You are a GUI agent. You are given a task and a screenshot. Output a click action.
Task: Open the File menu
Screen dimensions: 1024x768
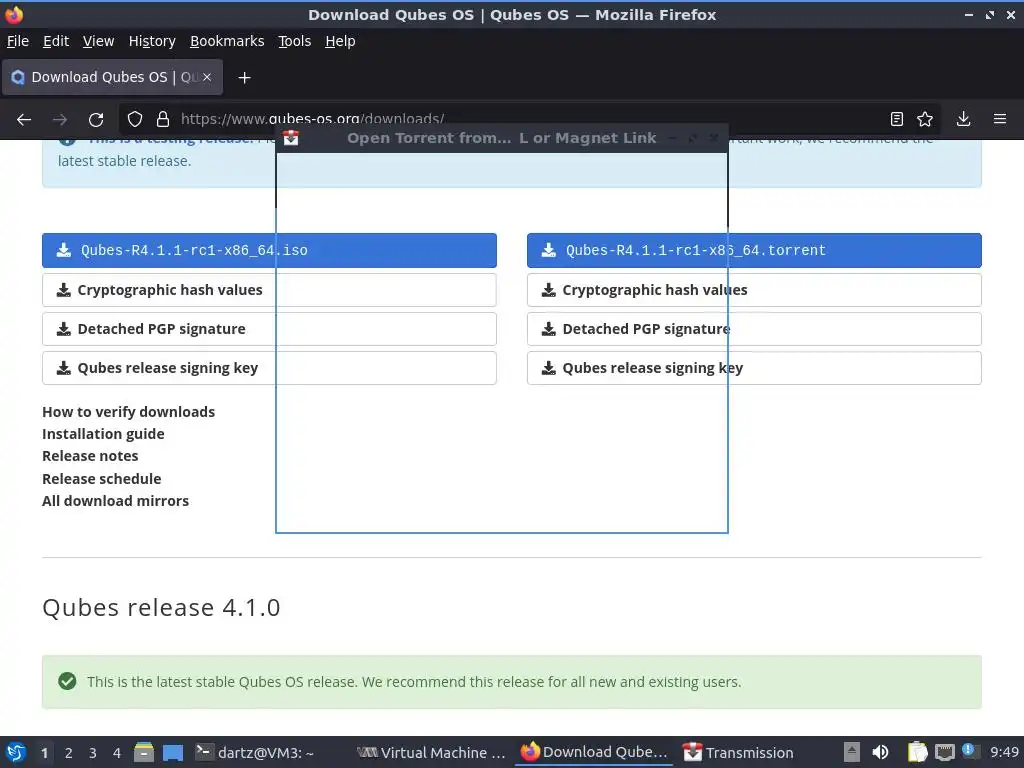click(x=18, y=41)
